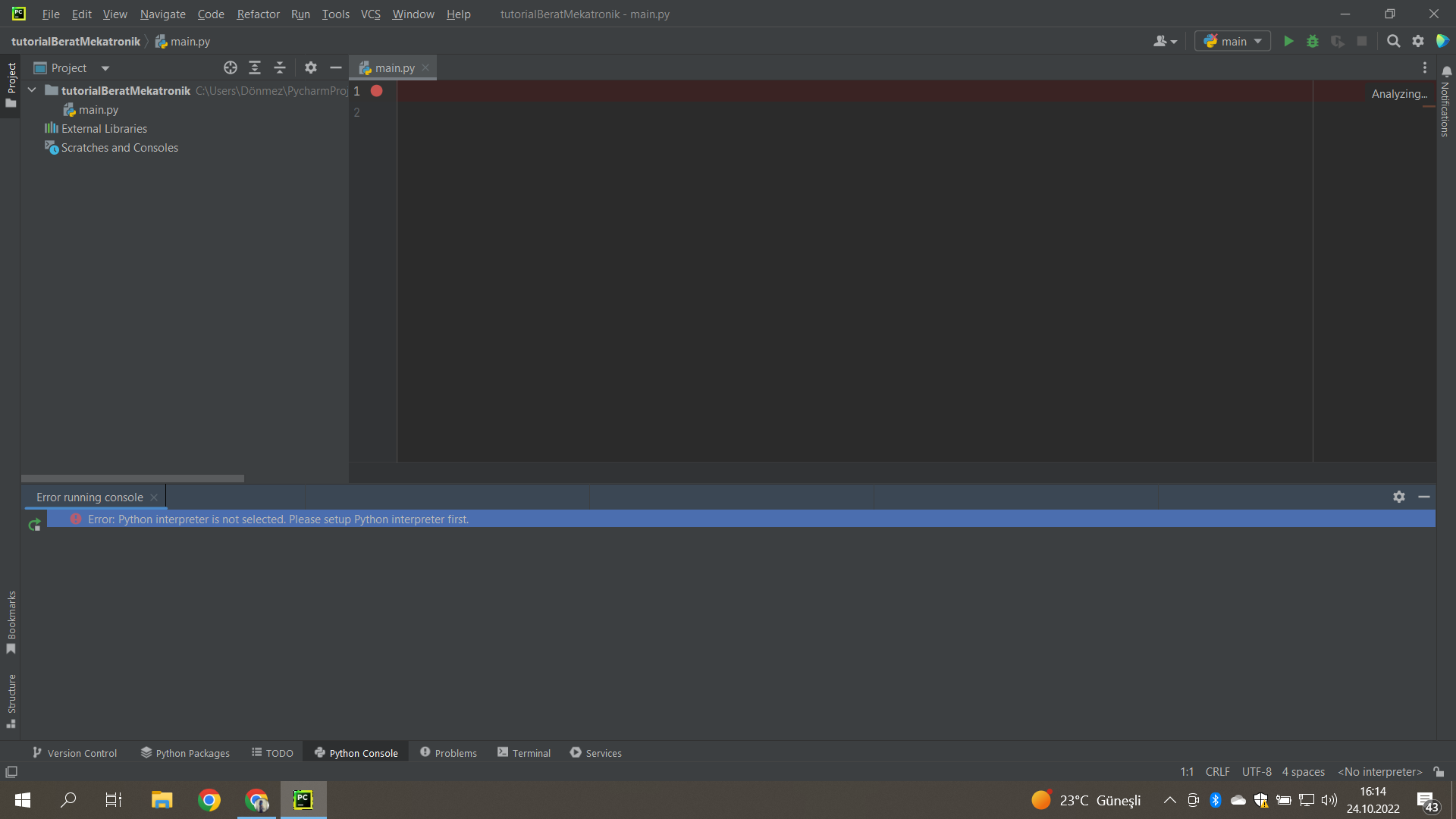This screenshot has height=819, width=1456.
Task: Open Chrome from the Windows taskbar
Action: coord(209,800)
